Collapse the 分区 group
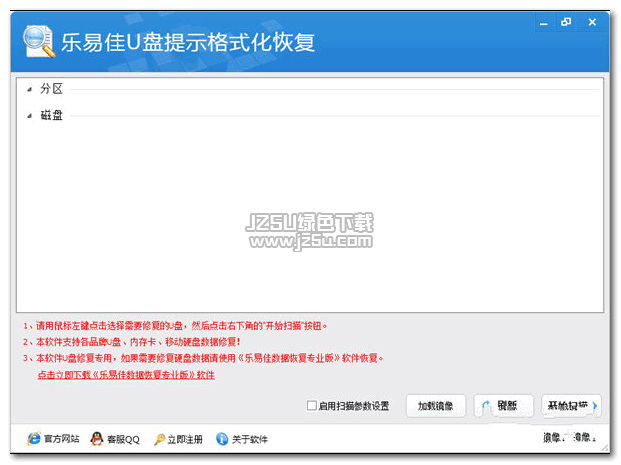 pos(29,90)
